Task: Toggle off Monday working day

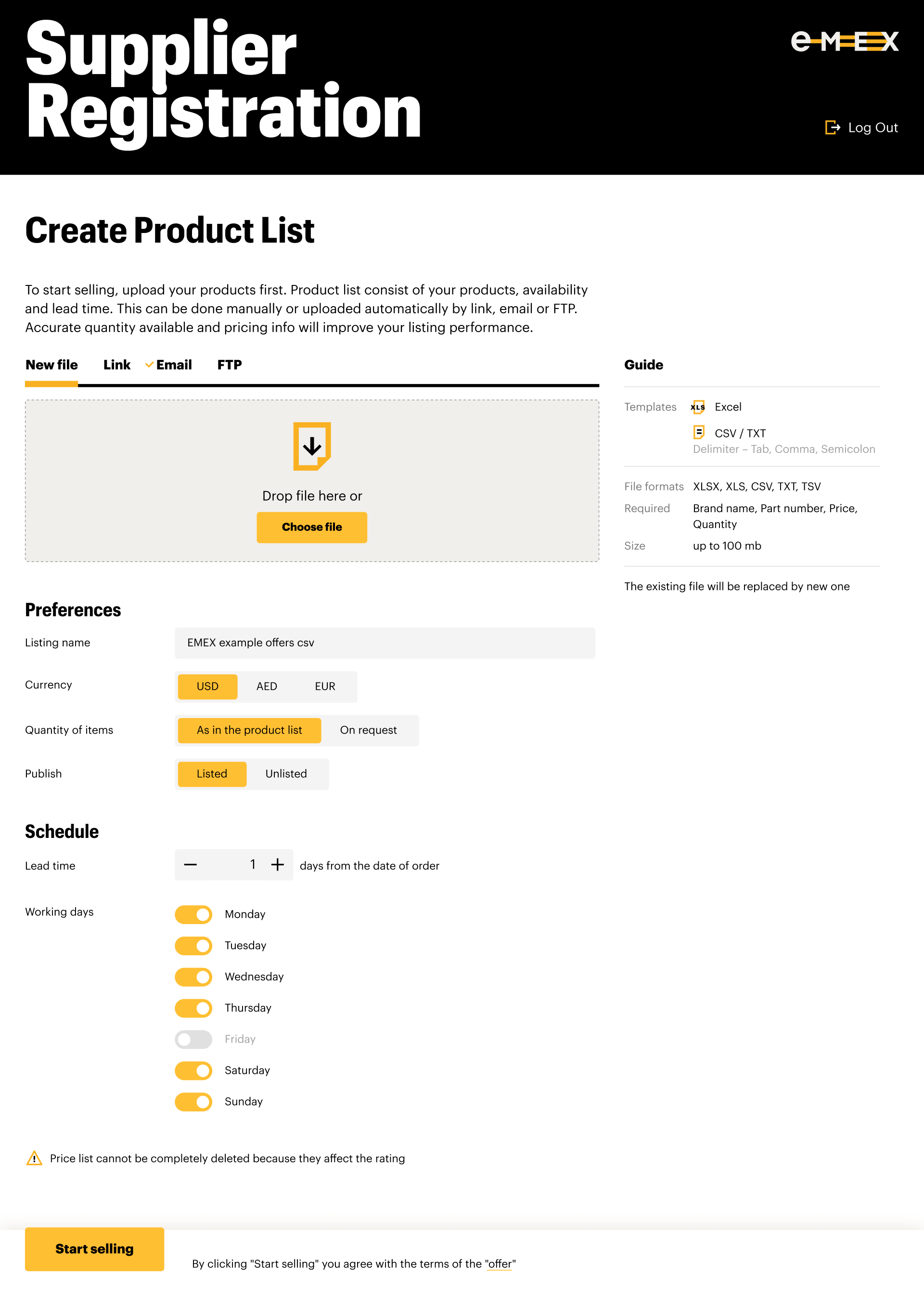Action: click(x=193, y=914)
